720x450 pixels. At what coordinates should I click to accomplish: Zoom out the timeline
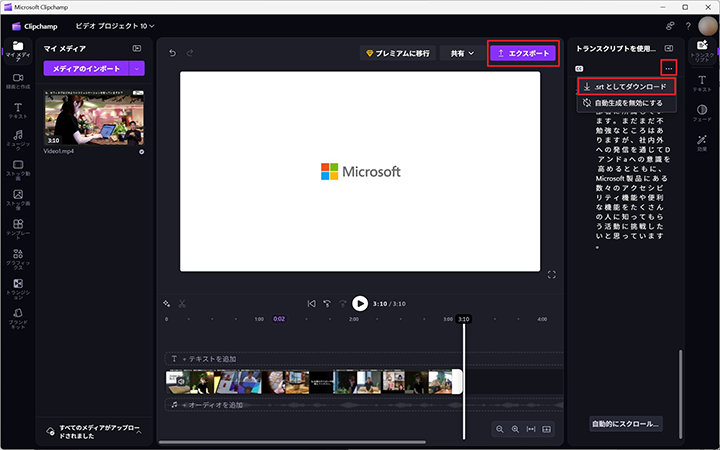click(x=500, y=429)
